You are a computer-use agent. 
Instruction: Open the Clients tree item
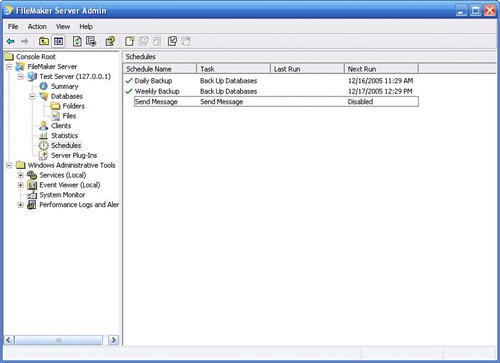pyautogui.click(x=61, y=126)
